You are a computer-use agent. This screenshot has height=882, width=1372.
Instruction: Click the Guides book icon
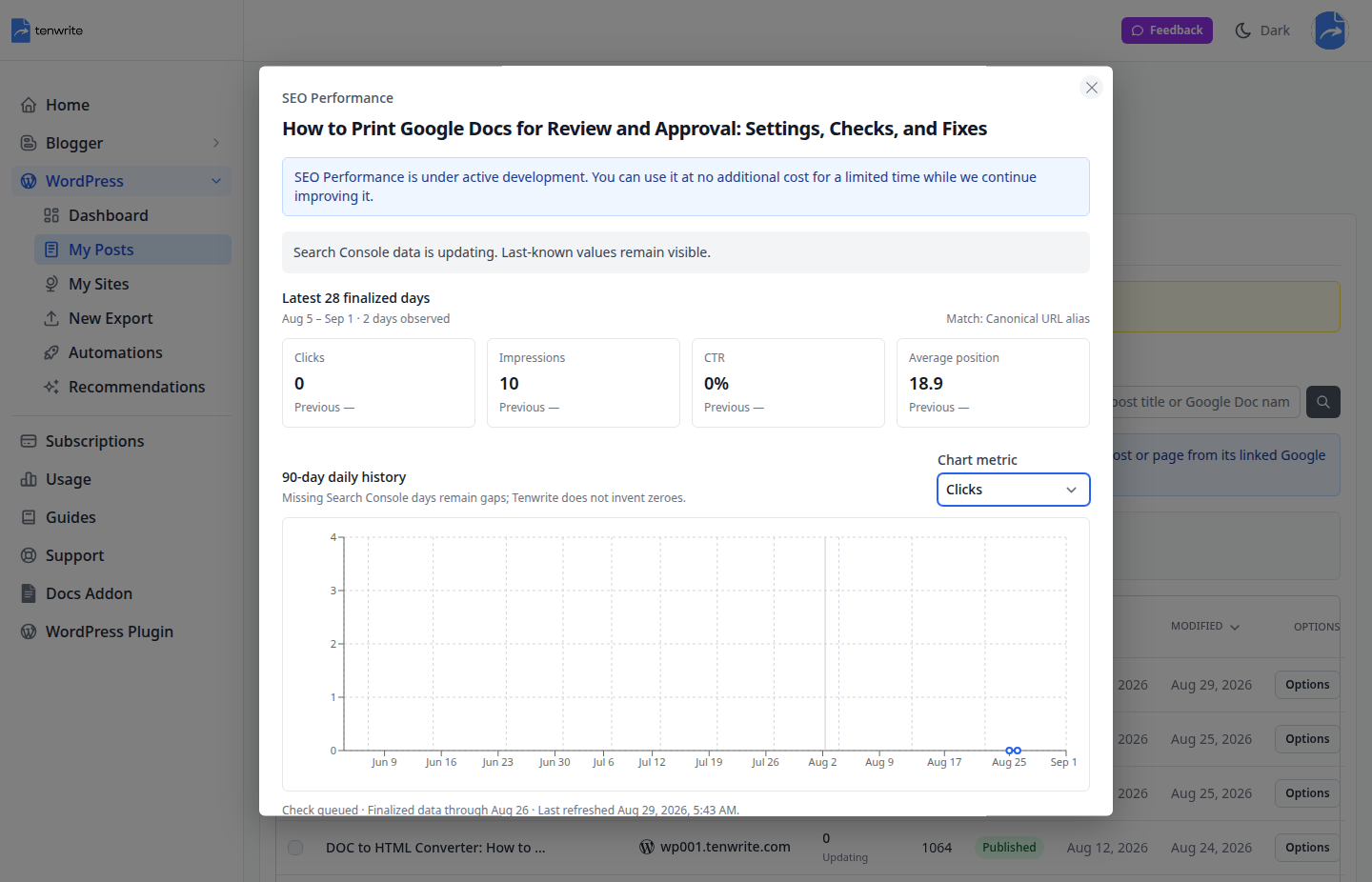pos(29,517)
